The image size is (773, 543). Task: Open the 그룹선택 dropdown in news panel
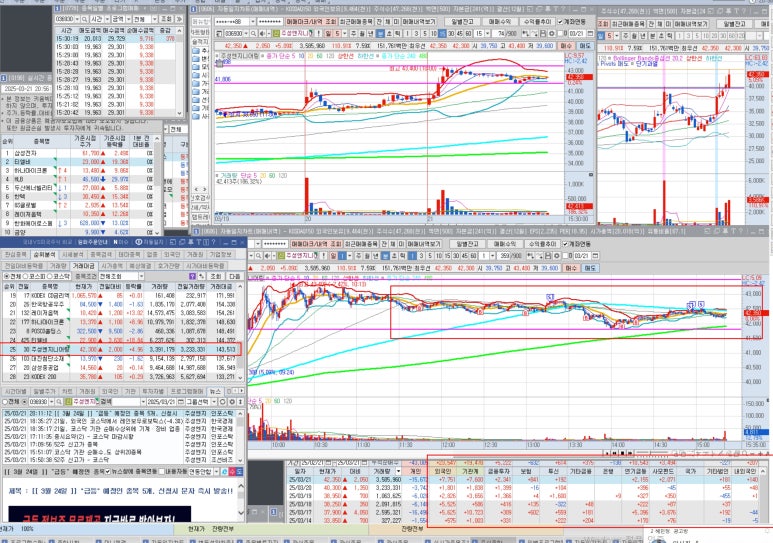(x=214, y=402)
